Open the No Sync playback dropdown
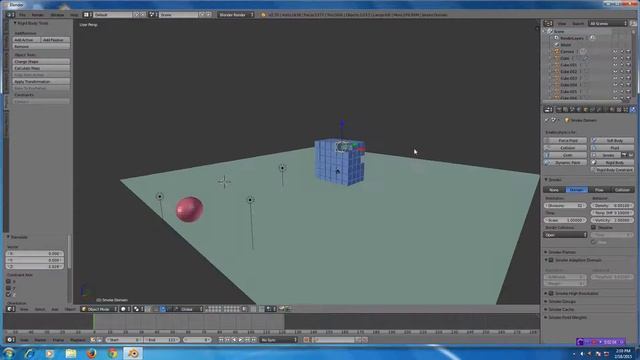Image resolution: width=640 pixels, height=360 pixels. click(279, 340)
